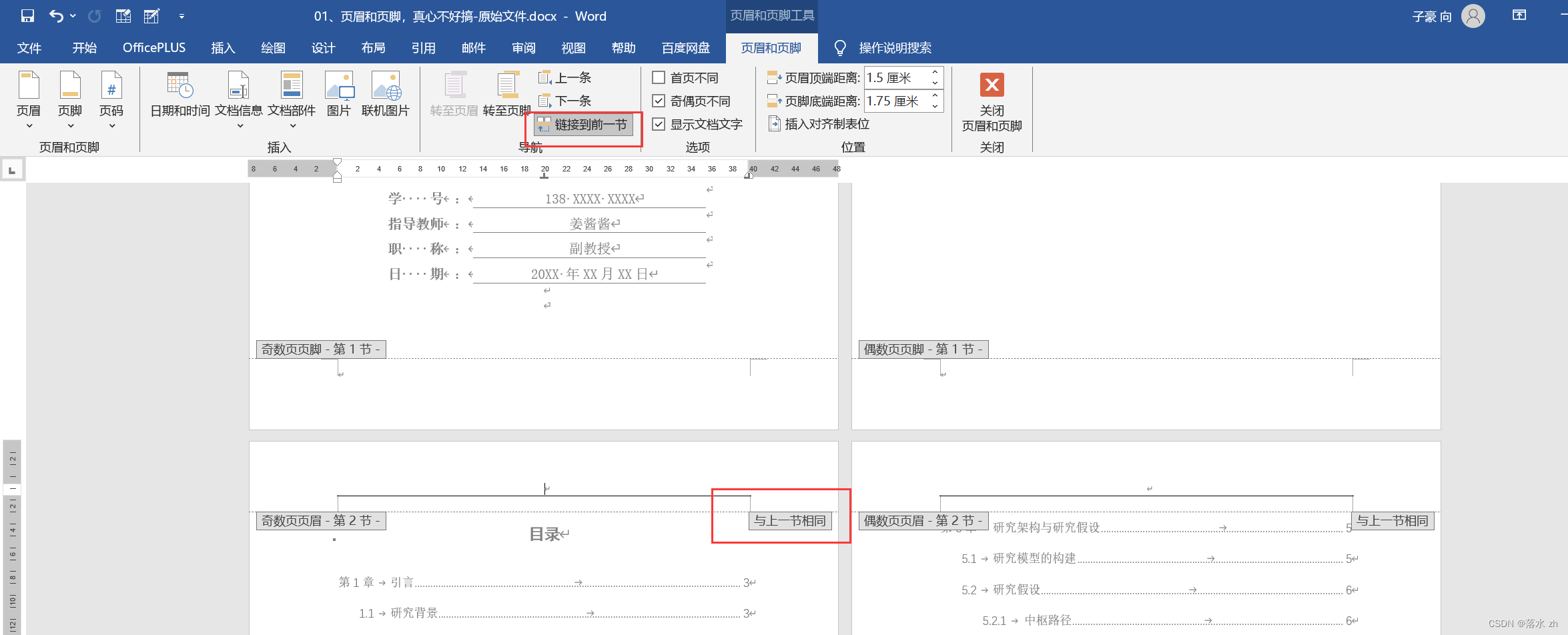The height and width of the screenshot is (635, 1568).
Task: Click the 页脚 footer icon
Action: point(70,85)
